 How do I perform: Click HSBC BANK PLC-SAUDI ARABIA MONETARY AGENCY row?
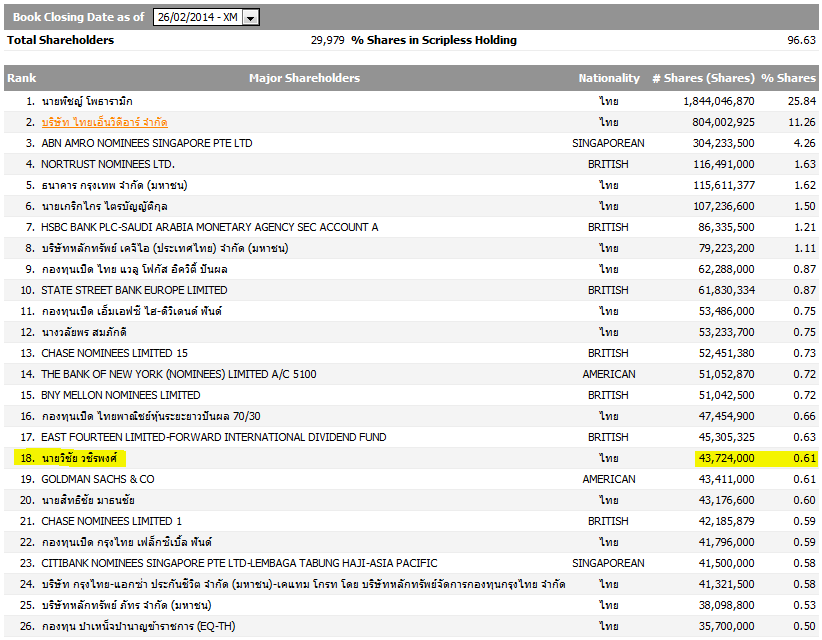tap(209, 227)
